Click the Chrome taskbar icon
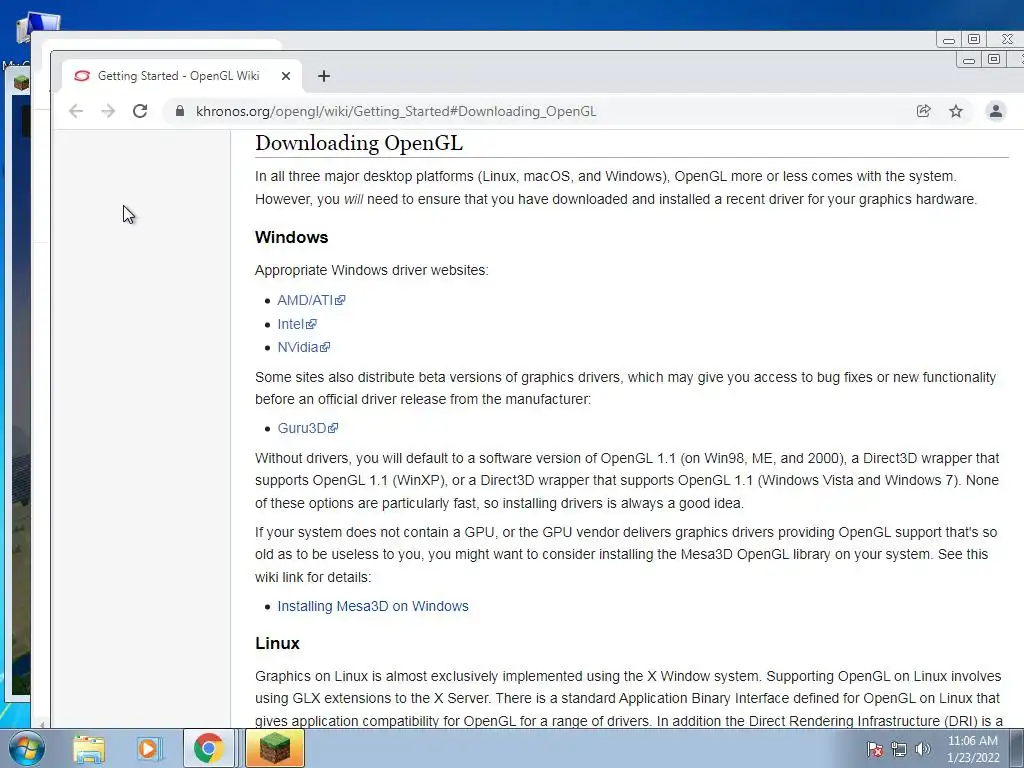Image resolution: width=1024 pixels, height=768 pixels. tap(208, 748)
